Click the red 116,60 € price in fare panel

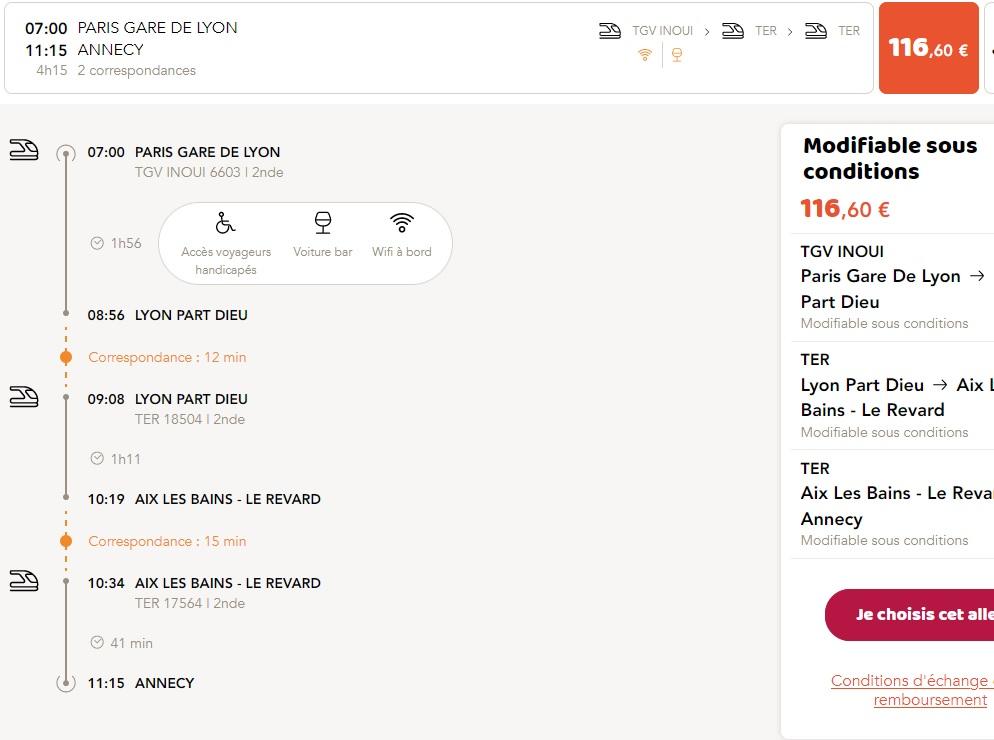845,209
